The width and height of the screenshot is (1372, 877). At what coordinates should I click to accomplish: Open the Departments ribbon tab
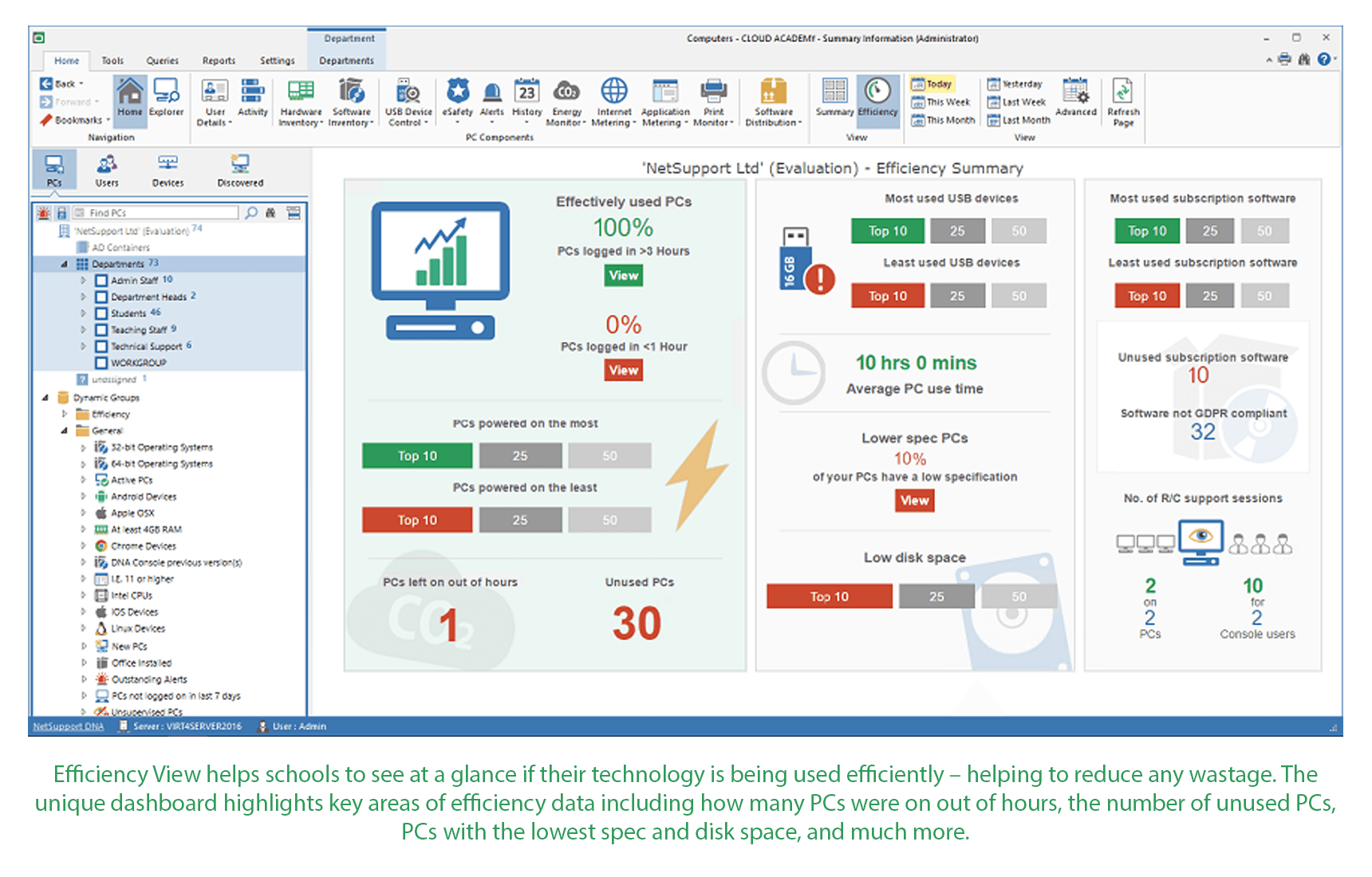(346, 60)
